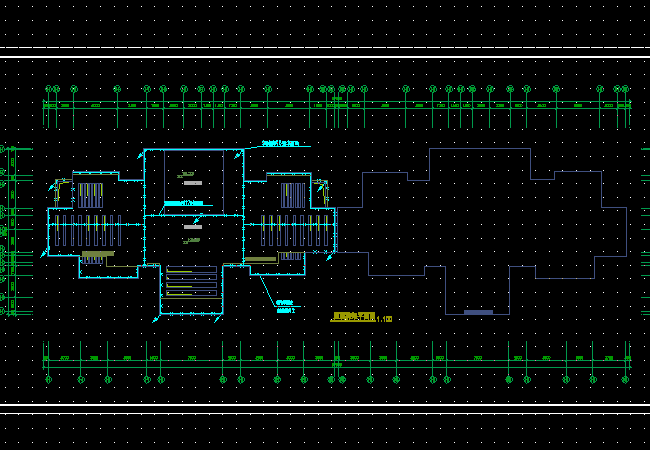Click the last axis bubble on top-right grid
This screenshot has width=650, height=450.
626,89
